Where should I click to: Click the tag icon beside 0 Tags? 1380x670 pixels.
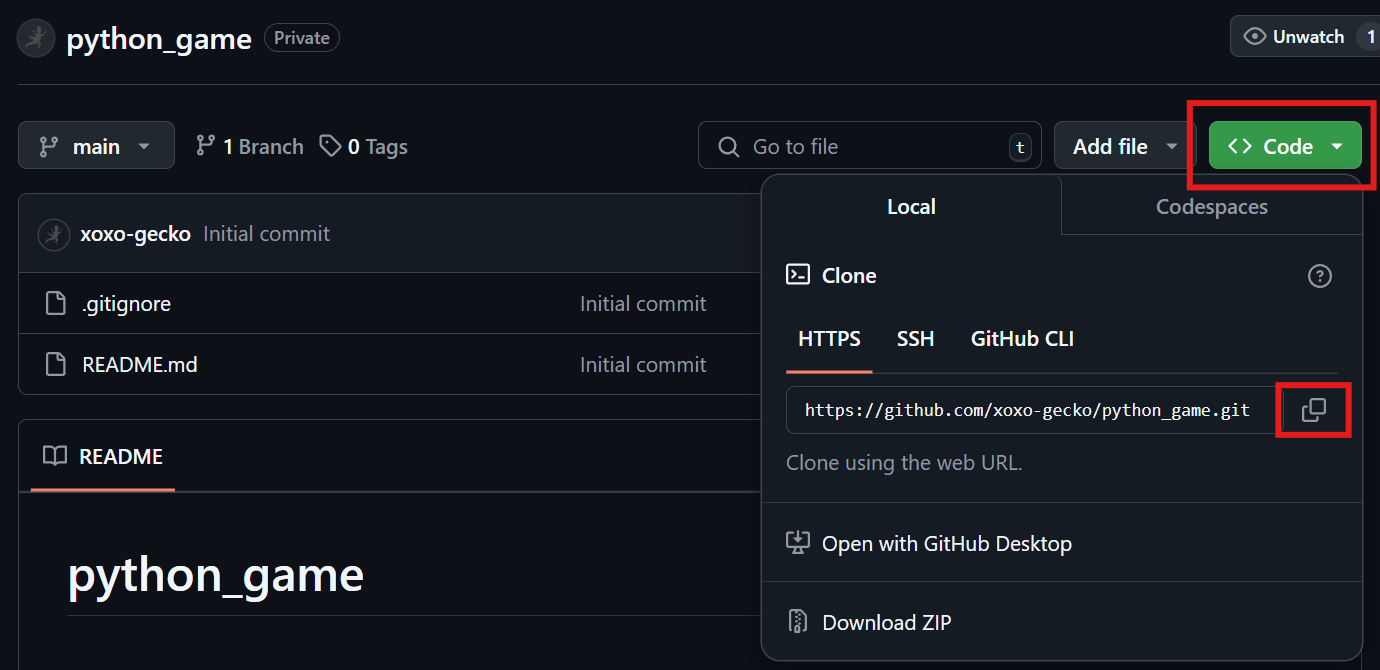coord(330,146)
